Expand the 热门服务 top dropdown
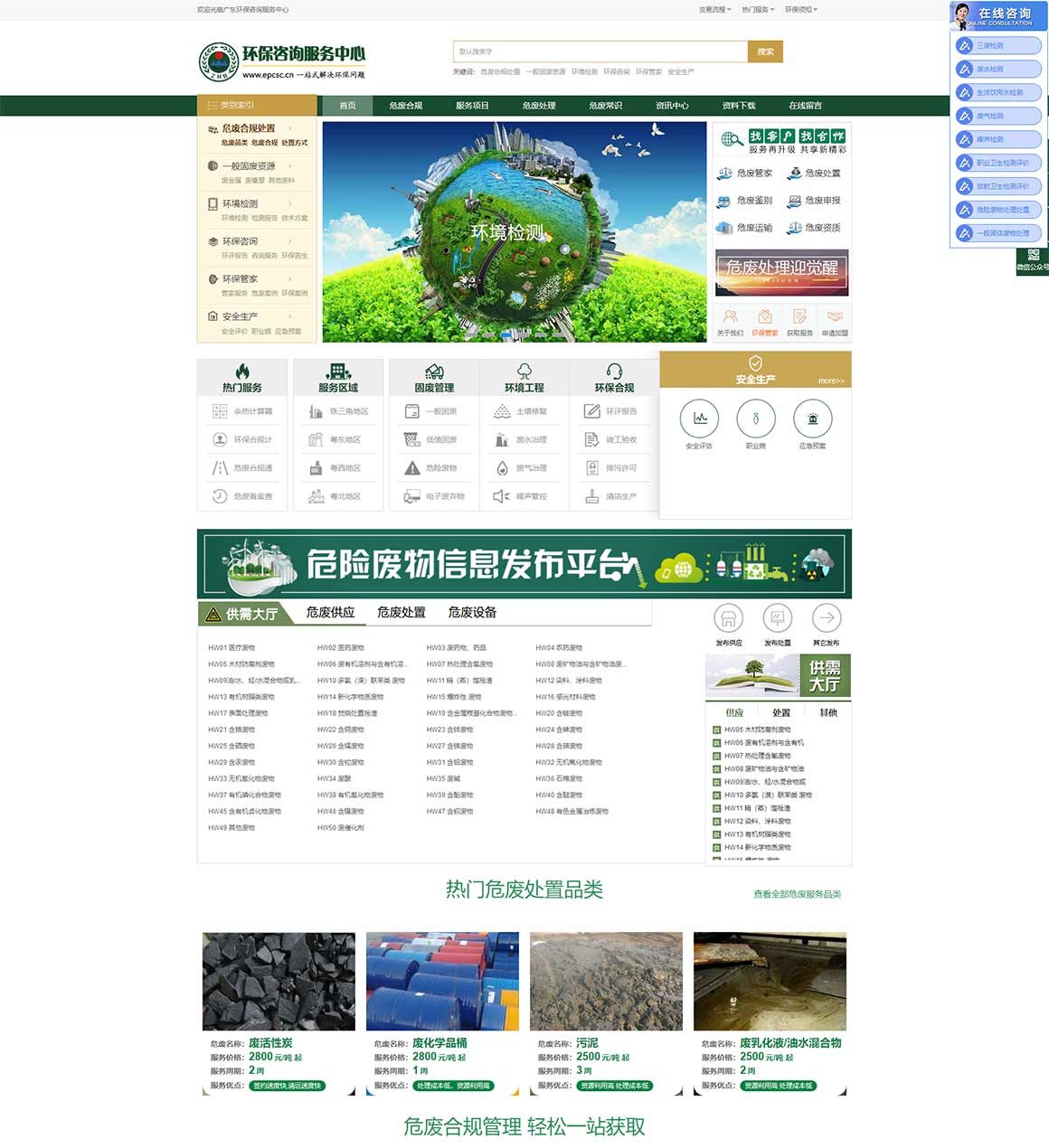 click(x=755, y=10)
